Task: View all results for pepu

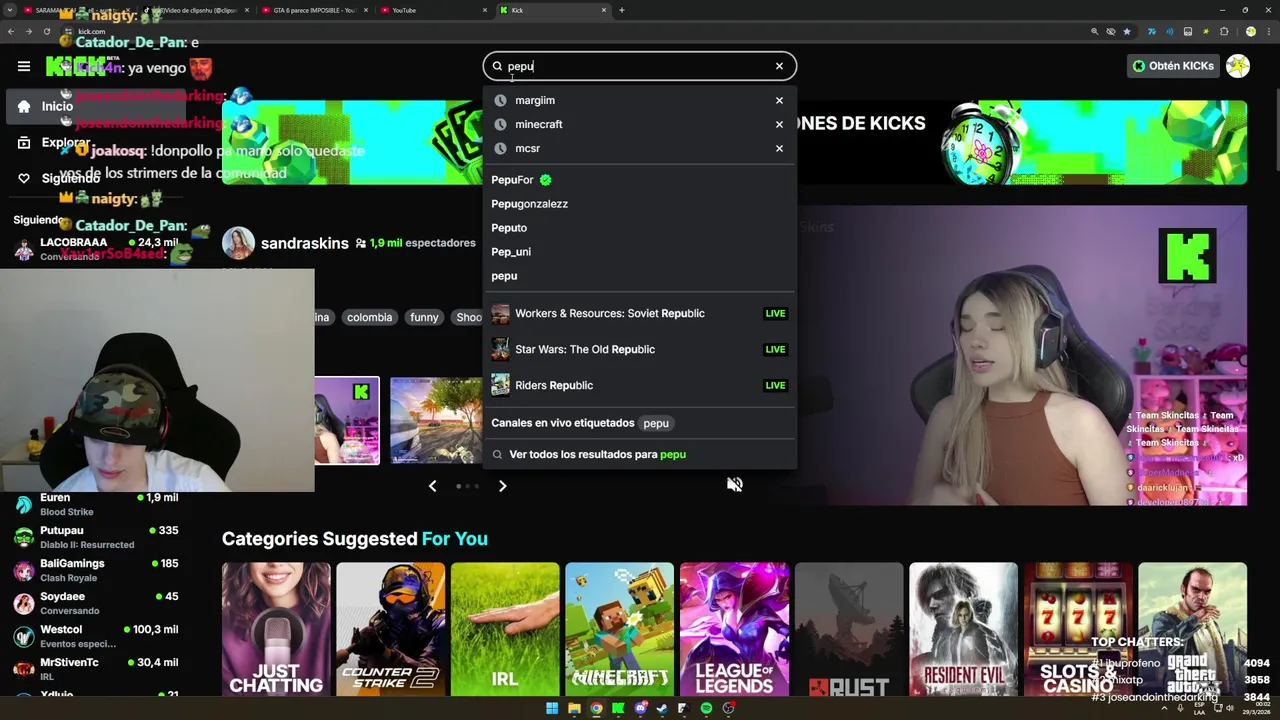Action: [597, 454]
